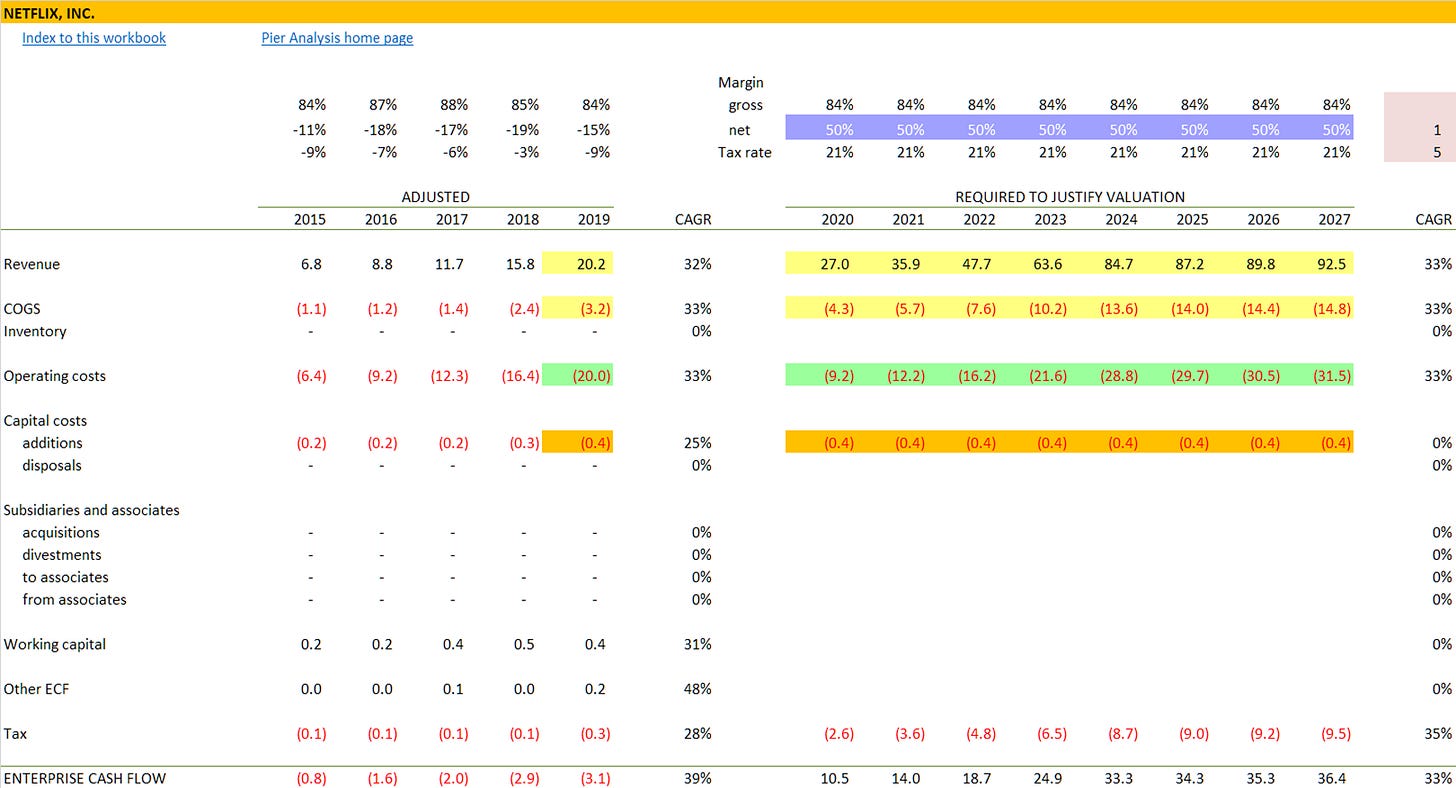1456x788 pixels.
Task: Select the disposals row label
Action: (x=52, y=465)
